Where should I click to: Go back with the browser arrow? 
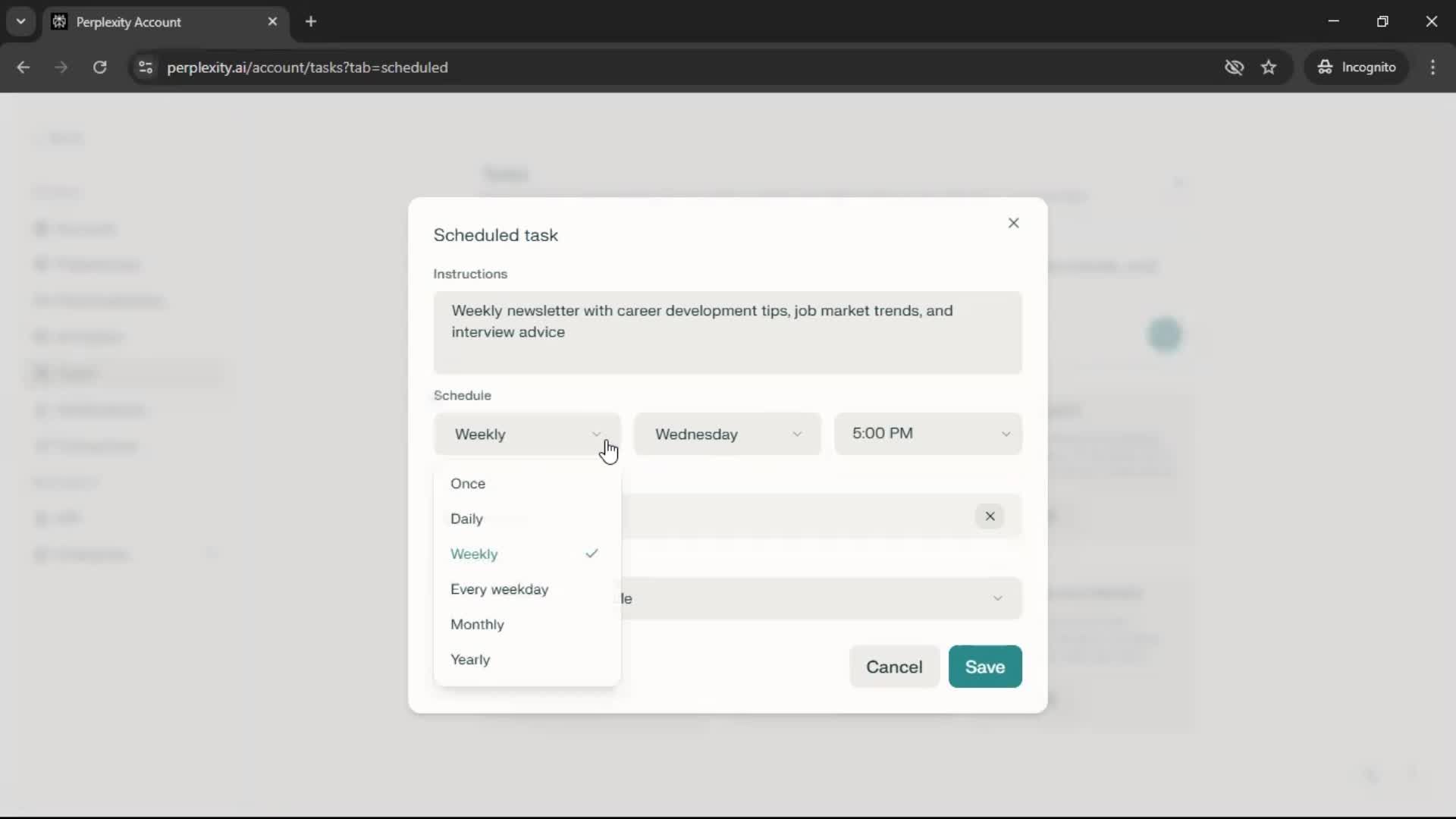(x=24, y=67)
